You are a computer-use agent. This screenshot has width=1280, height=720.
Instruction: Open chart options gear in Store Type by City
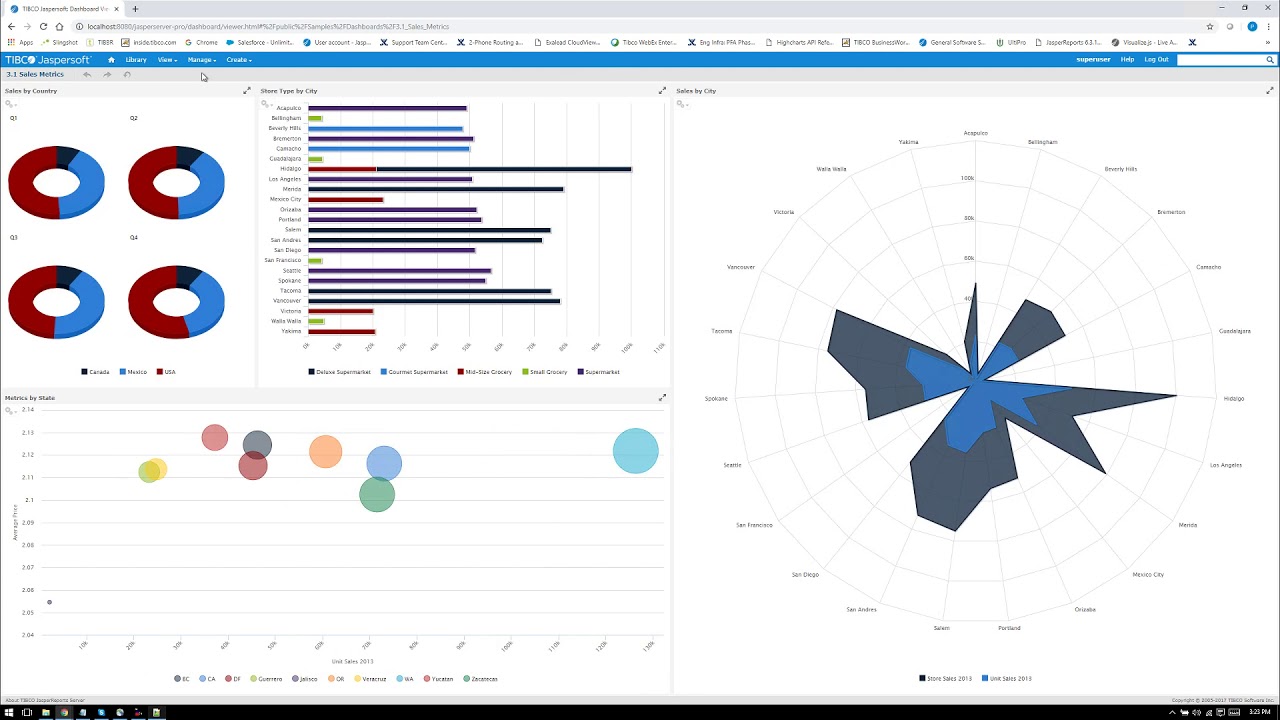tap(266, 104)
